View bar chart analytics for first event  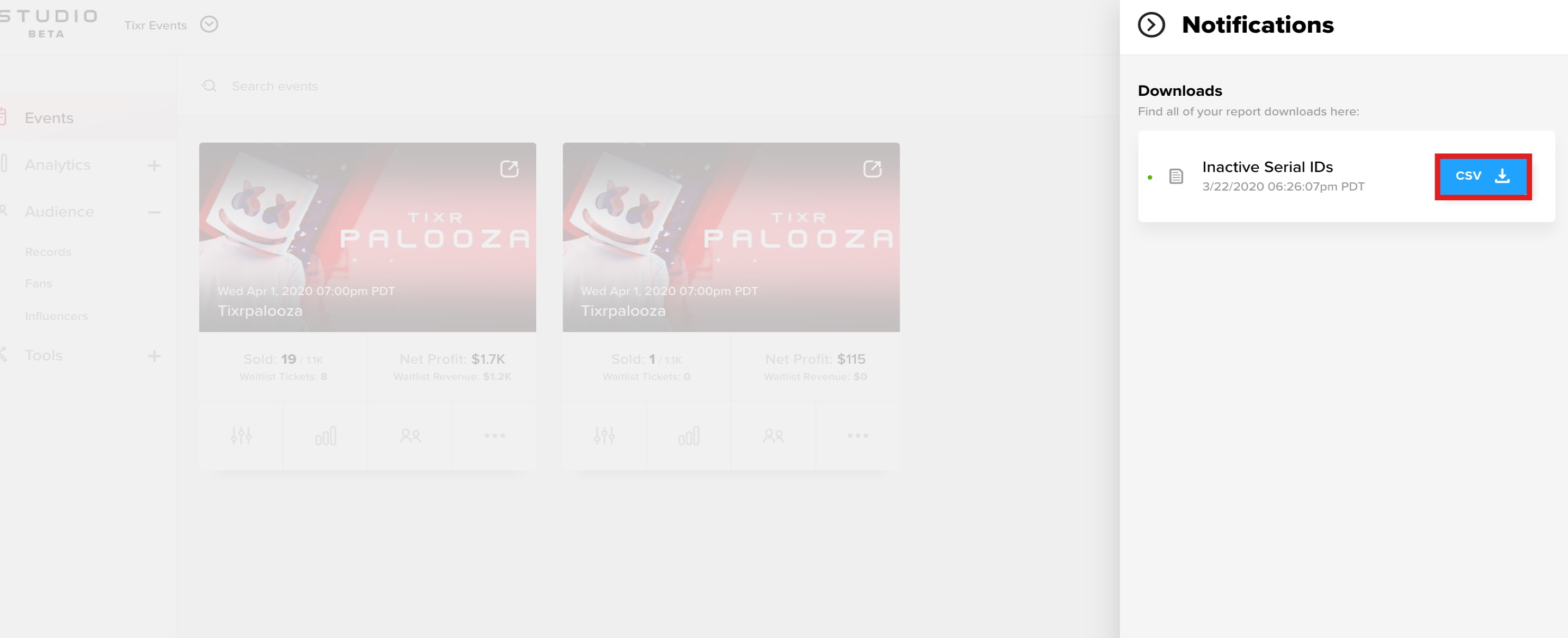click(x=326, y=436)
